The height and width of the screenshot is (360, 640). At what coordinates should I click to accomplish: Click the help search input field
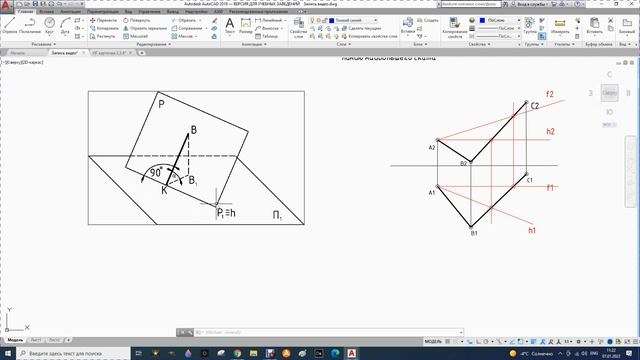click(x=471, y=4)
